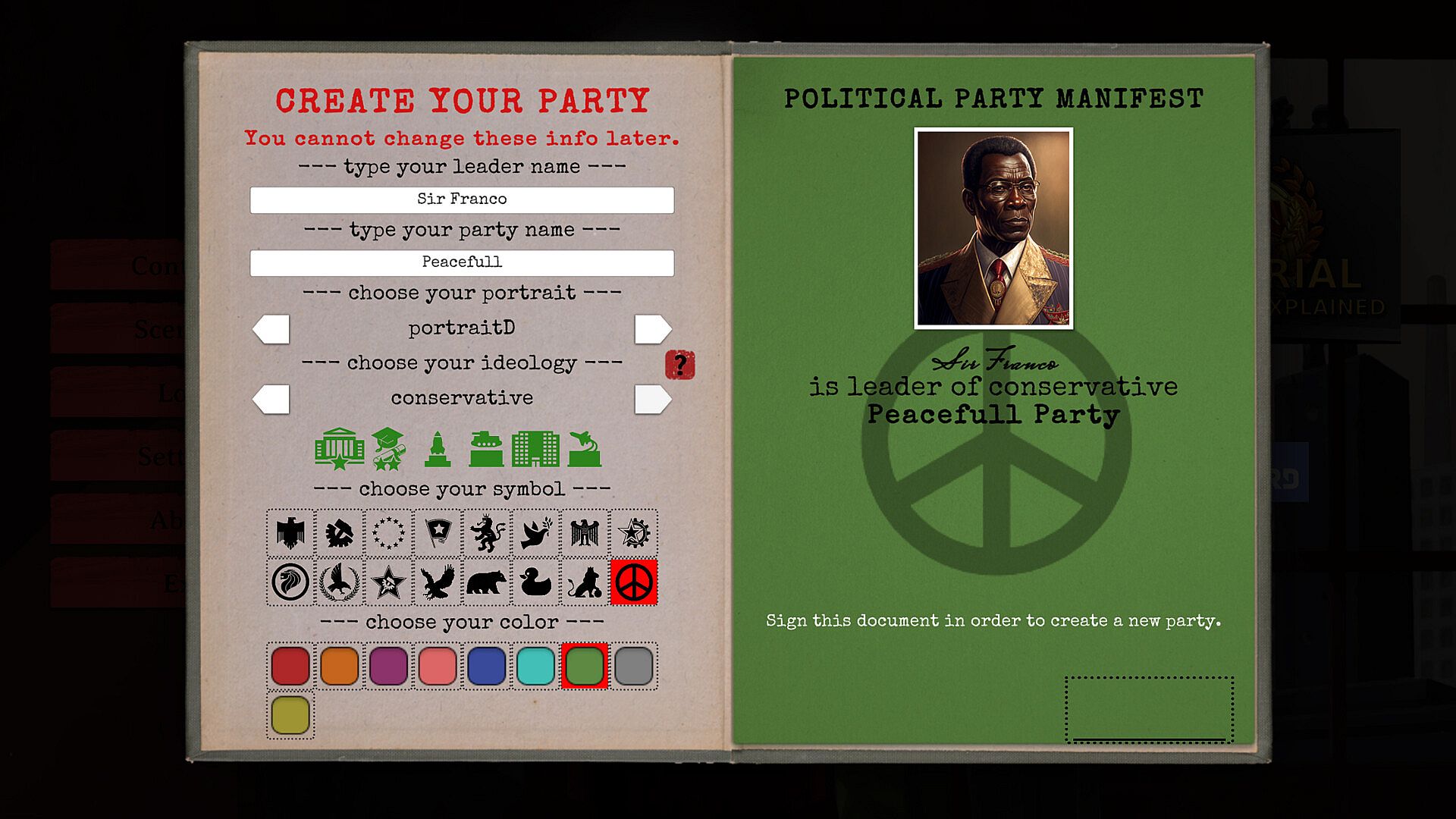Image resolution: width=1456 pixels, height=819 pixels.
Task: Select the circle of stars symbol
Action: pos(388,533)
